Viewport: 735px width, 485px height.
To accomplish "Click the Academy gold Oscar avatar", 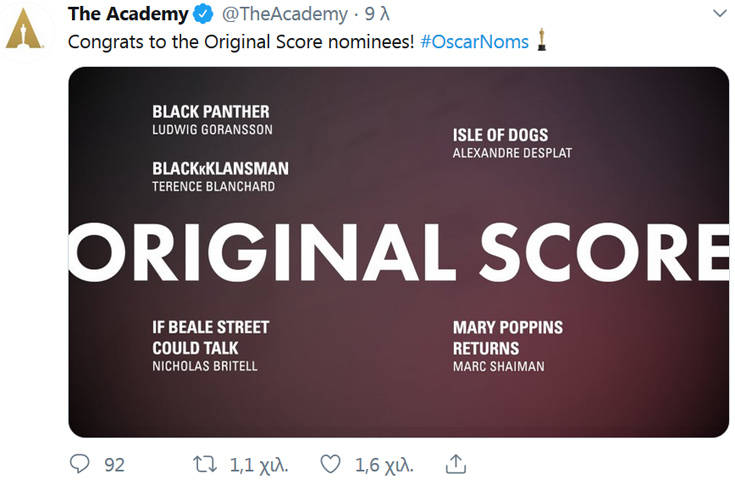I will pyautogui.click(x=23, y=29).
